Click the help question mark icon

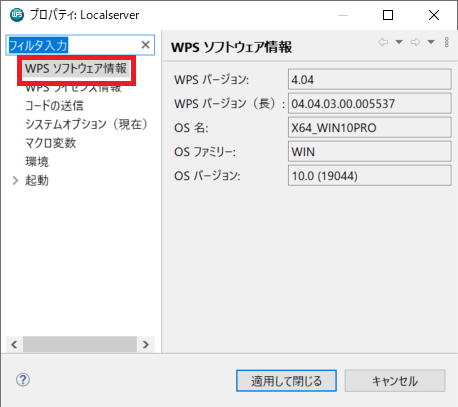pos(23,379)
